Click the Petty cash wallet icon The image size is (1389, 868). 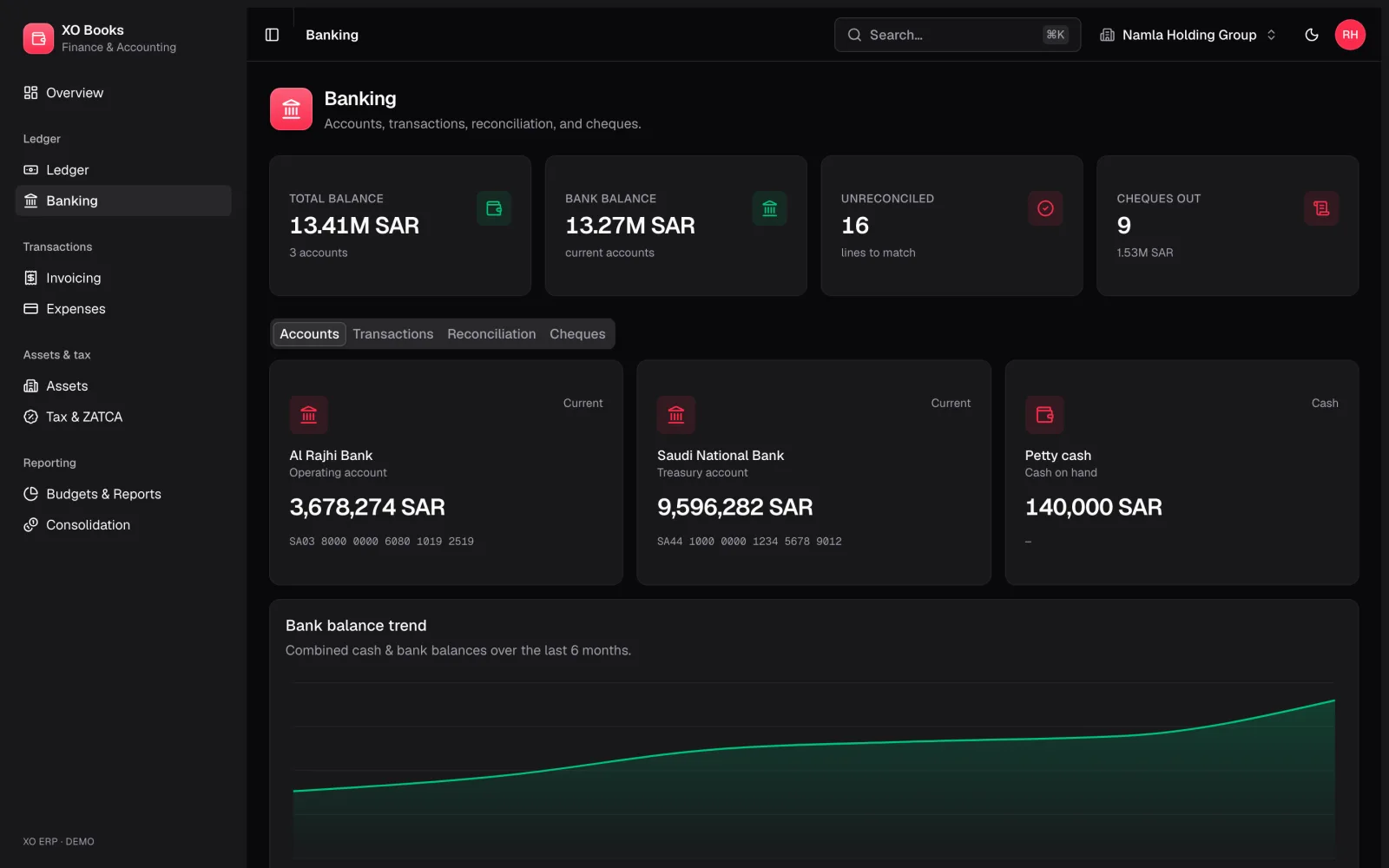(x=1044, y=415)
